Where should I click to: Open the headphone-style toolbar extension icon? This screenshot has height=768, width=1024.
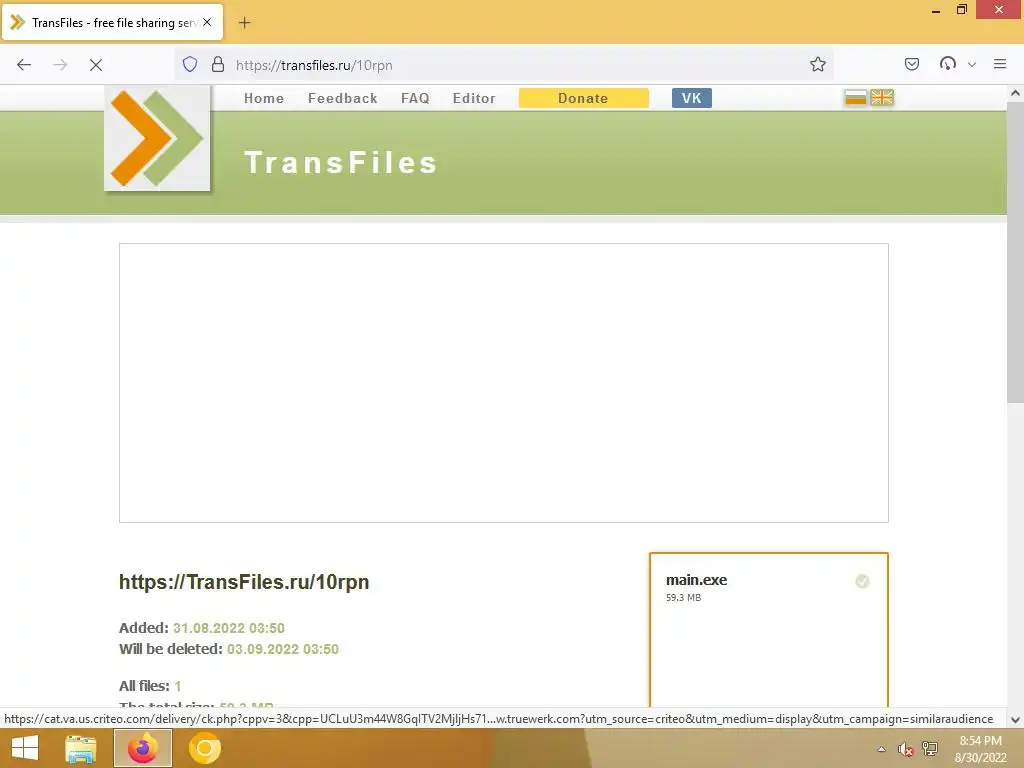coord(948,64)
